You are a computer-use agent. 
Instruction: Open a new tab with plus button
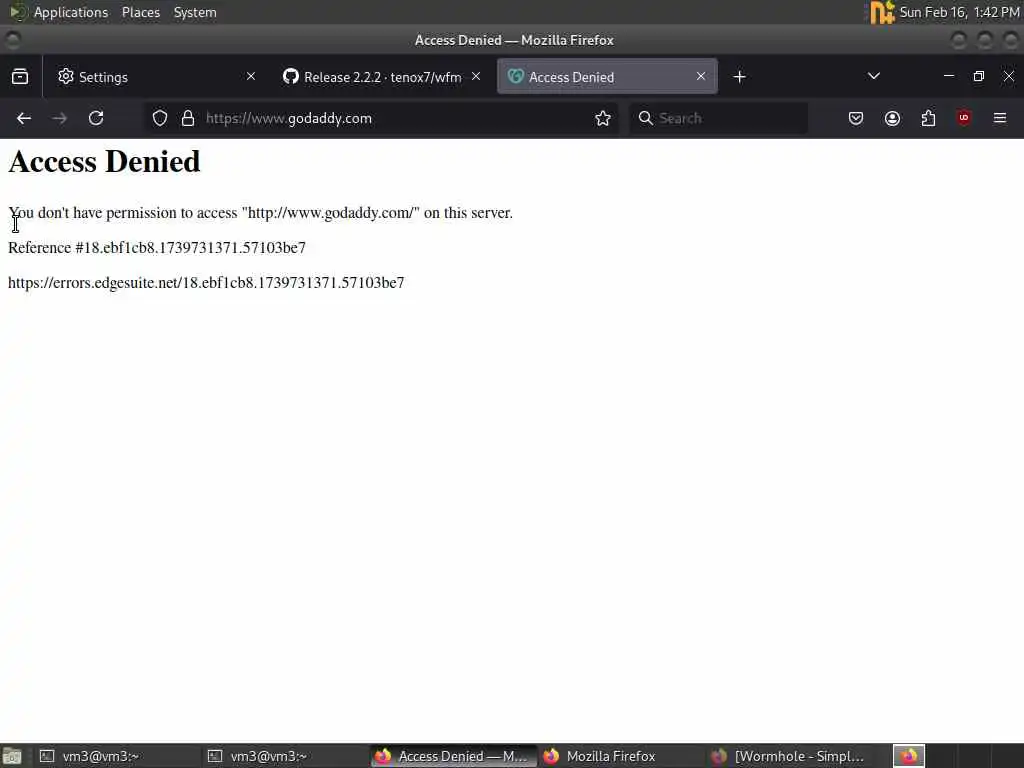[x=739, y=77]
